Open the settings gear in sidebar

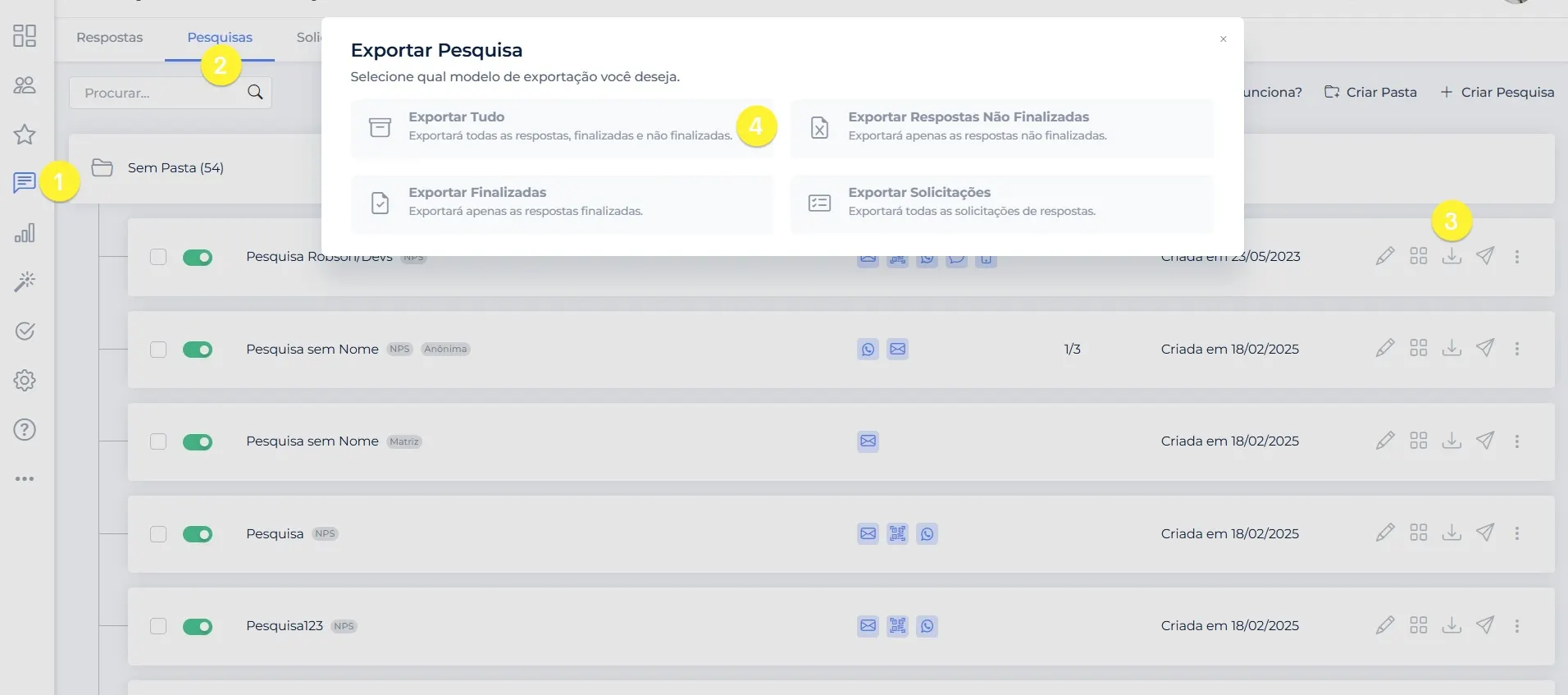tap(25, 381)
